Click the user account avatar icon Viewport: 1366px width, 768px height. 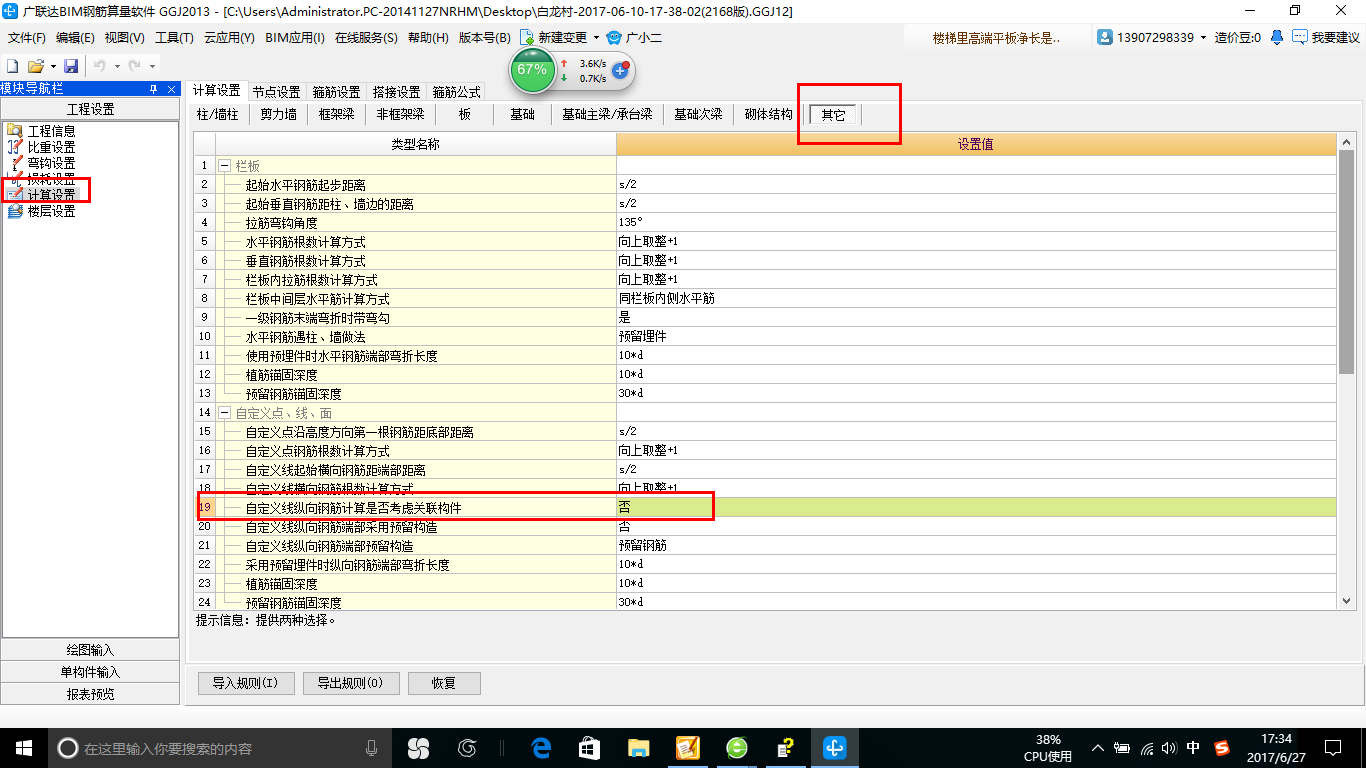[1105, 37]
